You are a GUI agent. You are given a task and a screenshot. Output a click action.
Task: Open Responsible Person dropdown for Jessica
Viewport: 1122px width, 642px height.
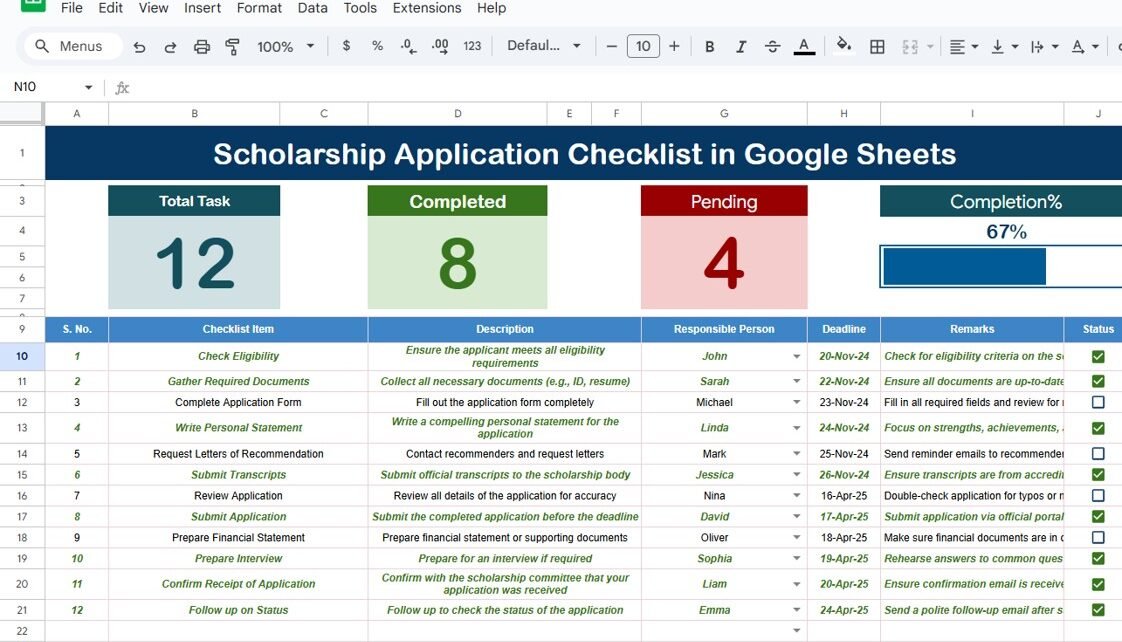(x=796, y=475)
